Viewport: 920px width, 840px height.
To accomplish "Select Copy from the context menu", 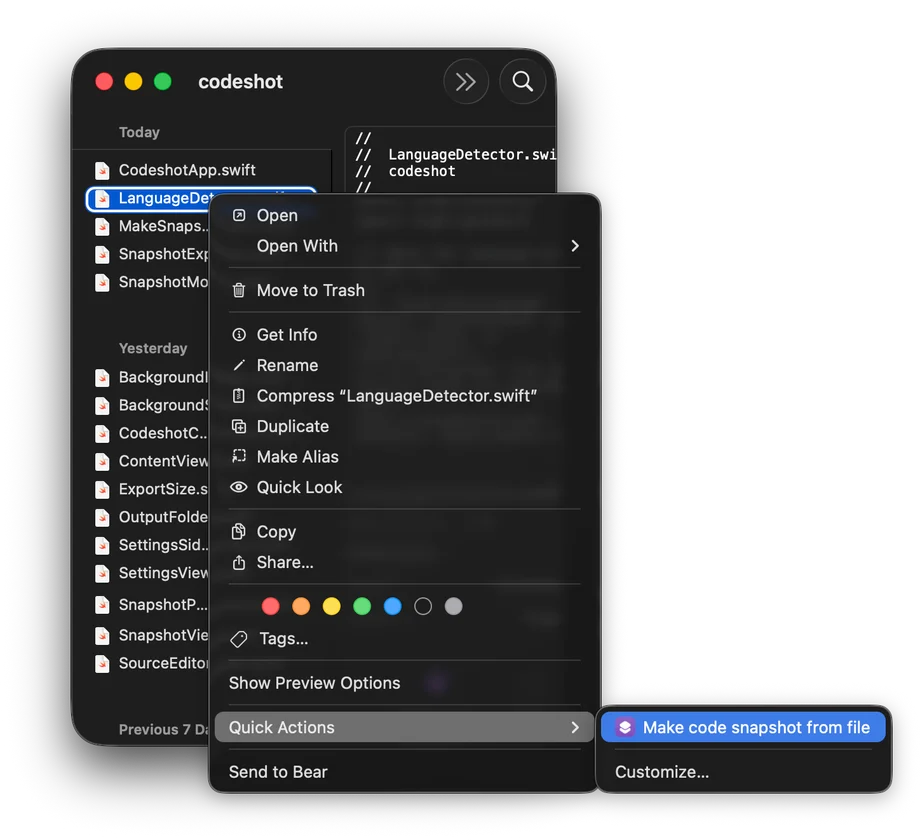I will [404, 532].
